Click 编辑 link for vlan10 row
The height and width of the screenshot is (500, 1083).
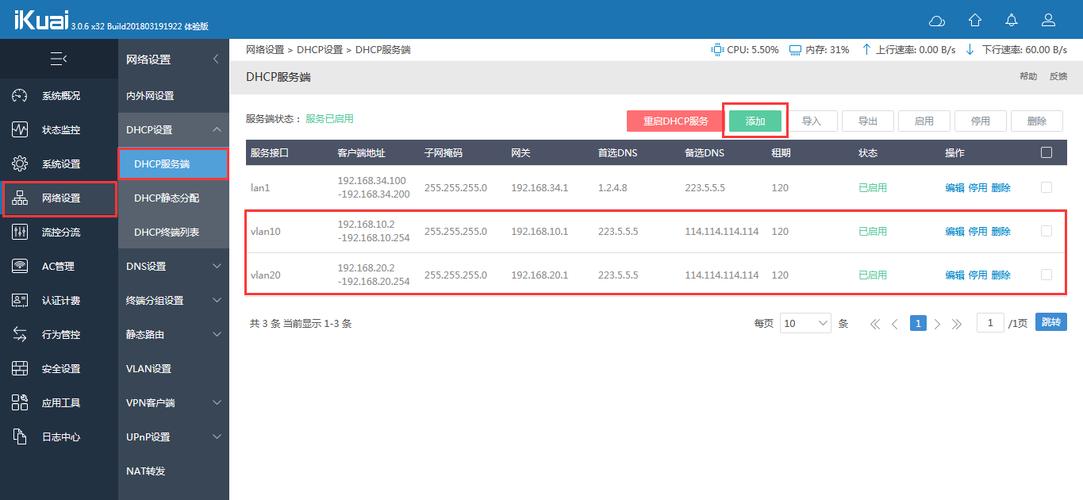tap(954, 231)
